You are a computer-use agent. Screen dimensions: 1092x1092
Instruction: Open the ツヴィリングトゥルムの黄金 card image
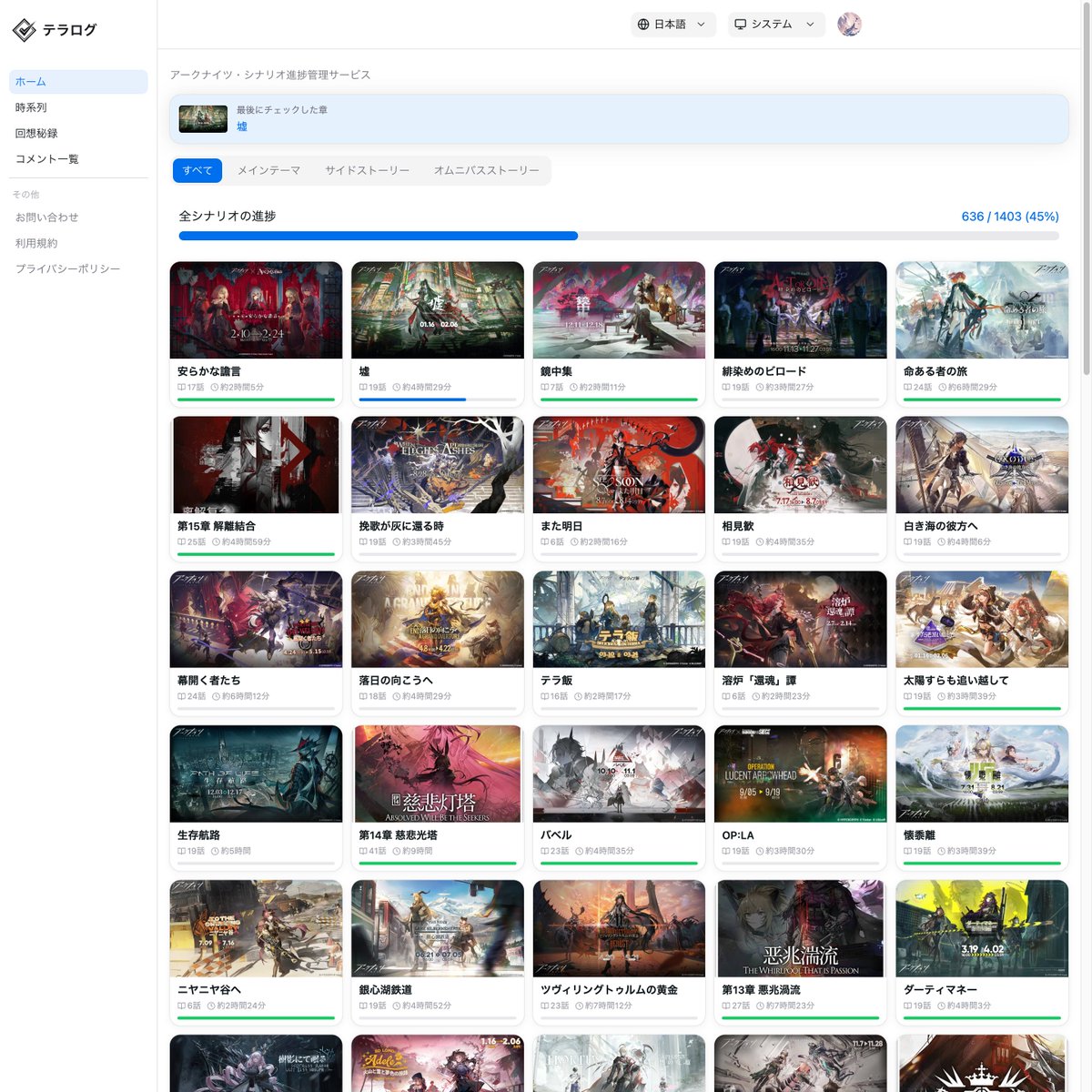(619, 929)
